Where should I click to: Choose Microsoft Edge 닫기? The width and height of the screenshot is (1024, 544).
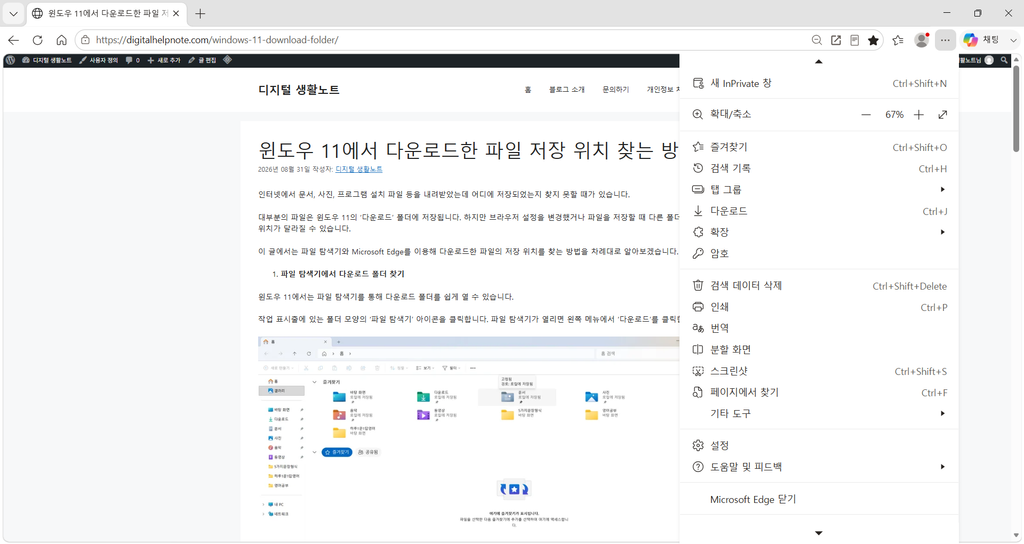[x=819, y=499]
